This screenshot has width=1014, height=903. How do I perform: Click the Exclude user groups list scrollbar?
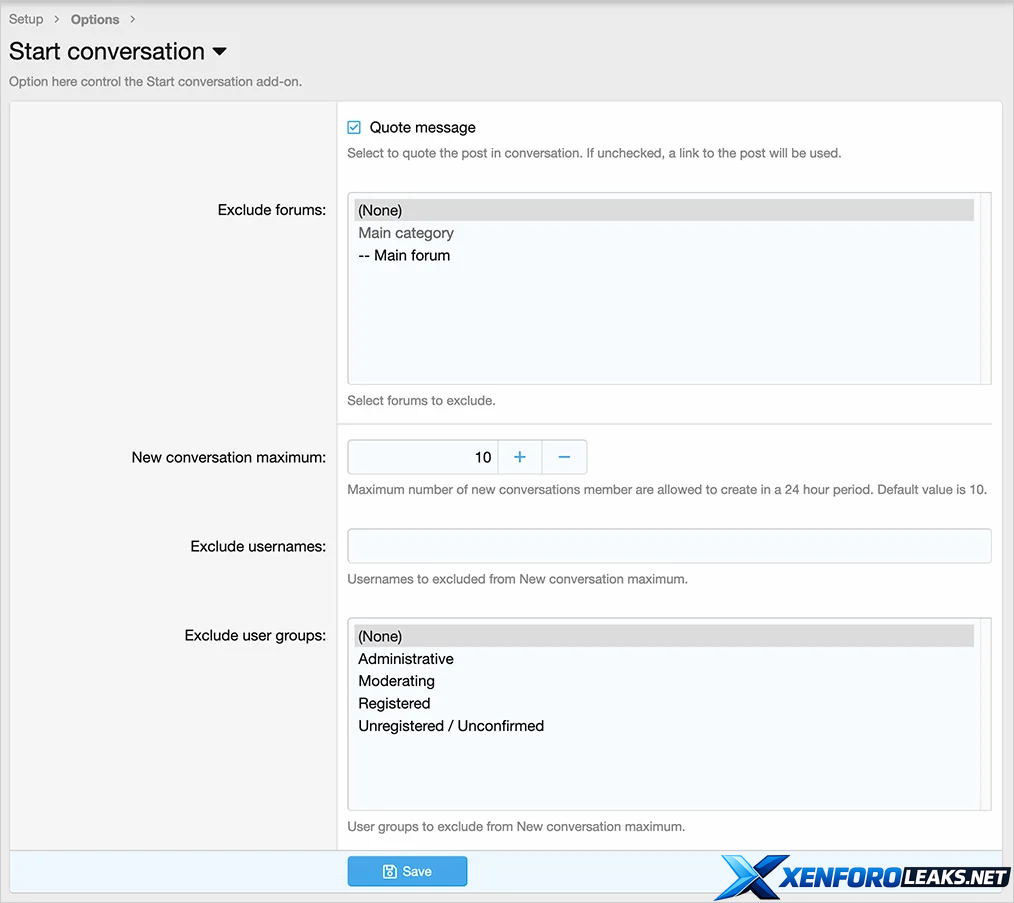coord(985,714)
